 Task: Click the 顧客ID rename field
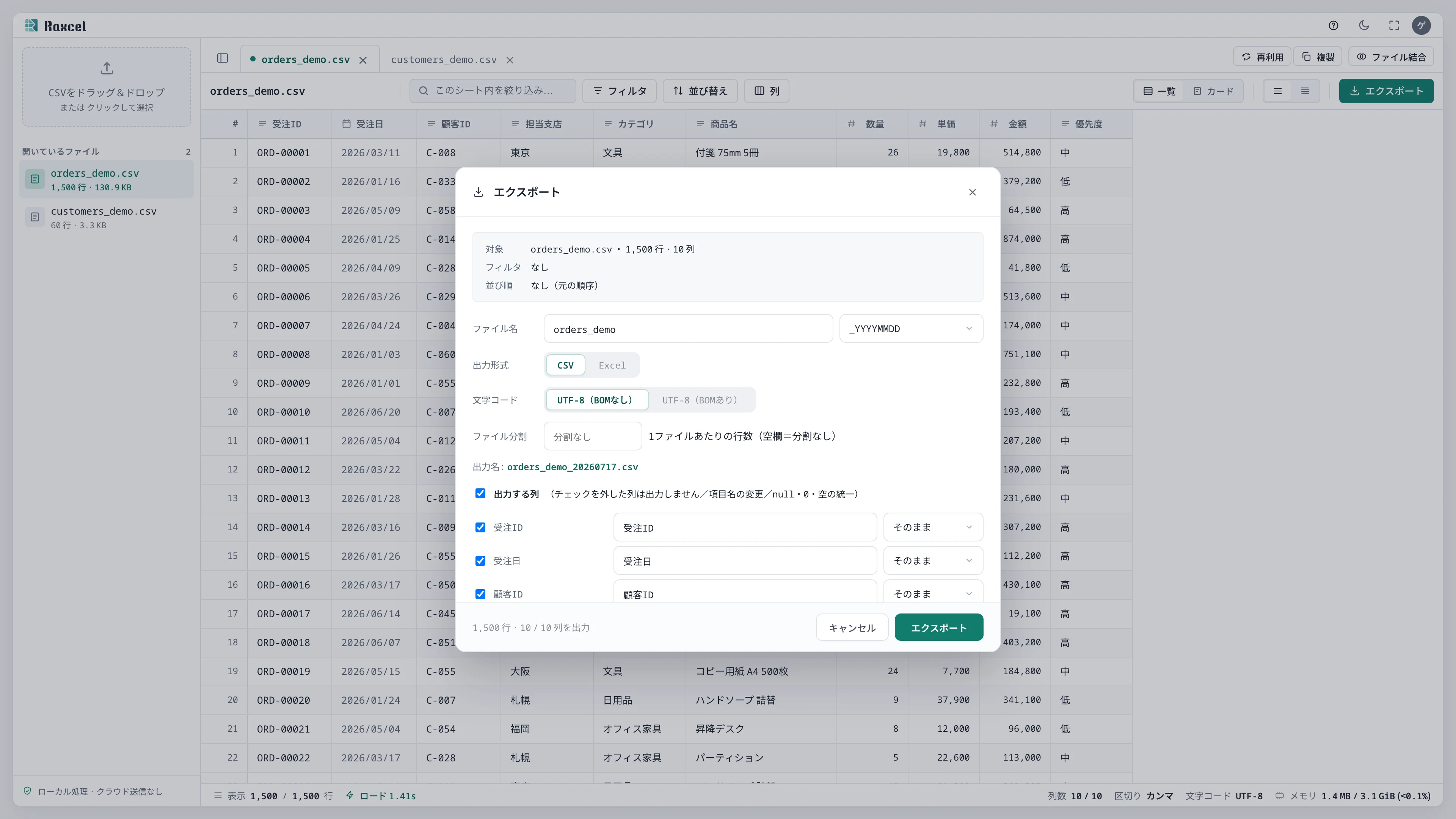pyautogui.click(x=745, y=592)
